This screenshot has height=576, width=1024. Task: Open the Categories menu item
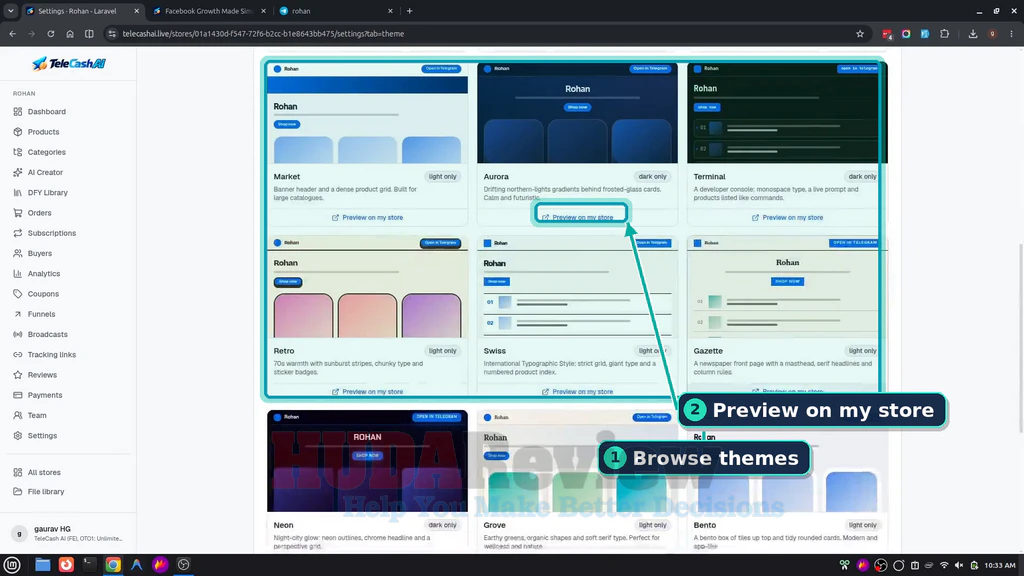[46, 152]
